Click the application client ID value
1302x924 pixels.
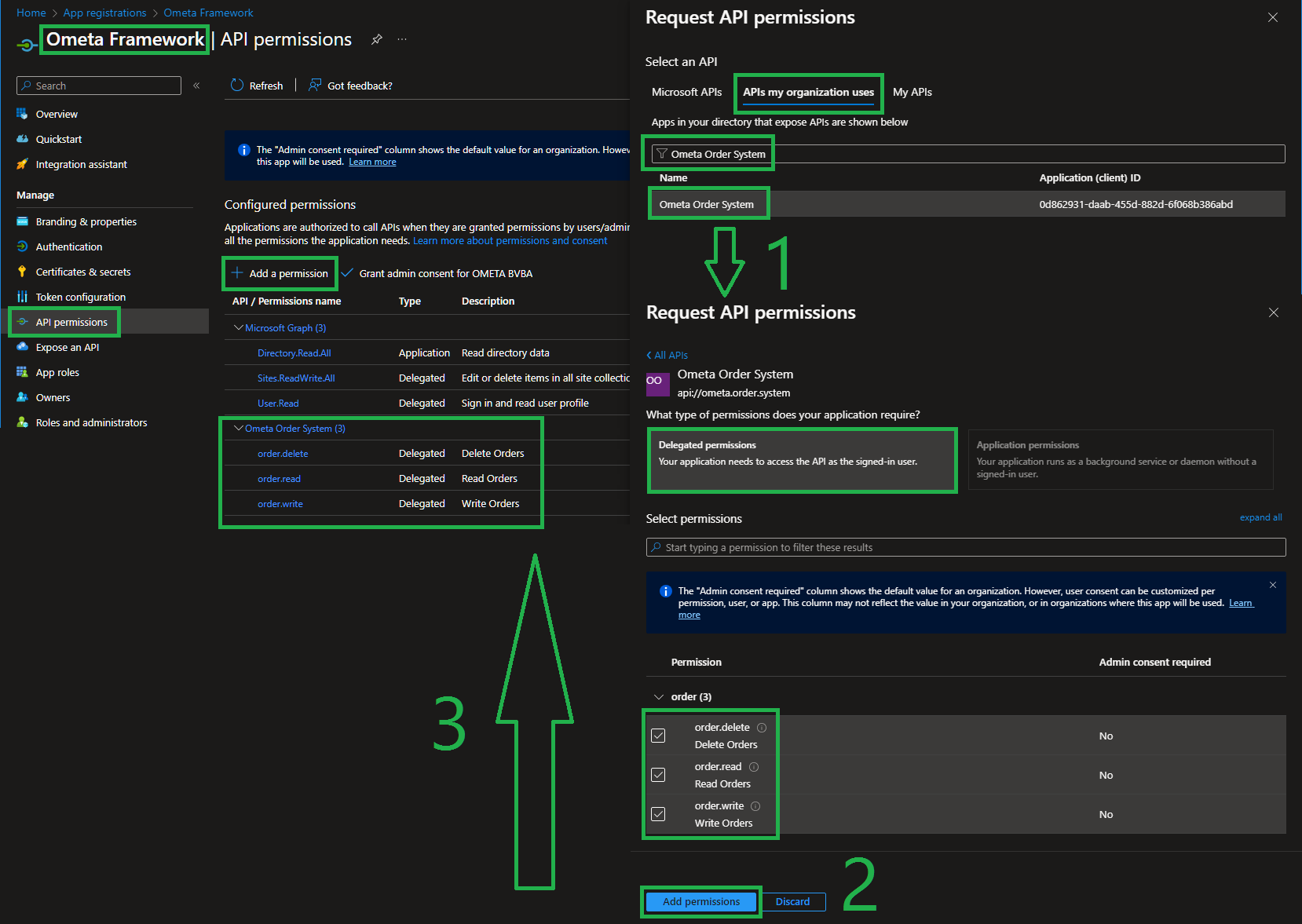(x=1136, y=204)
